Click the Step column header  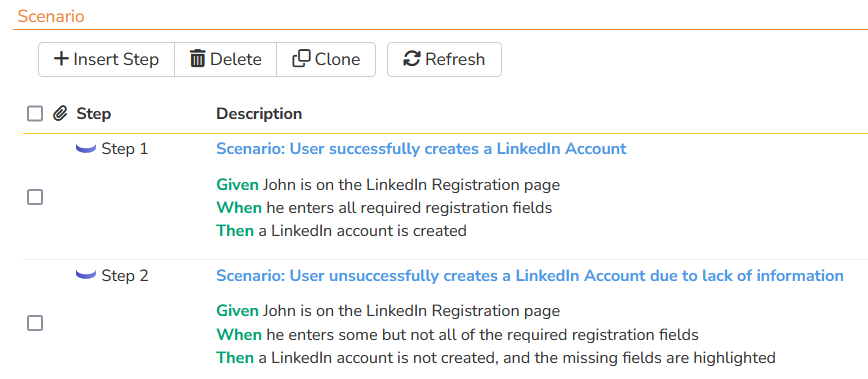click(x=94, y=114)
